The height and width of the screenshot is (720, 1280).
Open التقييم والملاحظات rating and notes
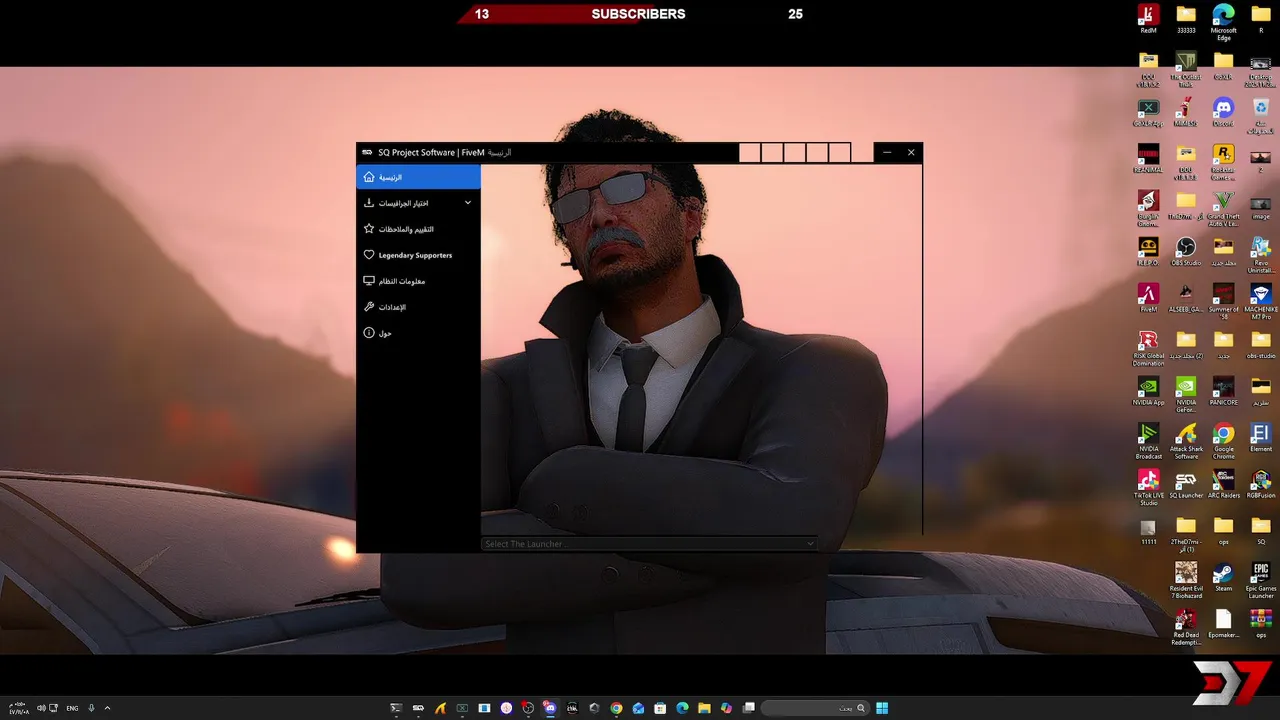[x=418, y=229]
